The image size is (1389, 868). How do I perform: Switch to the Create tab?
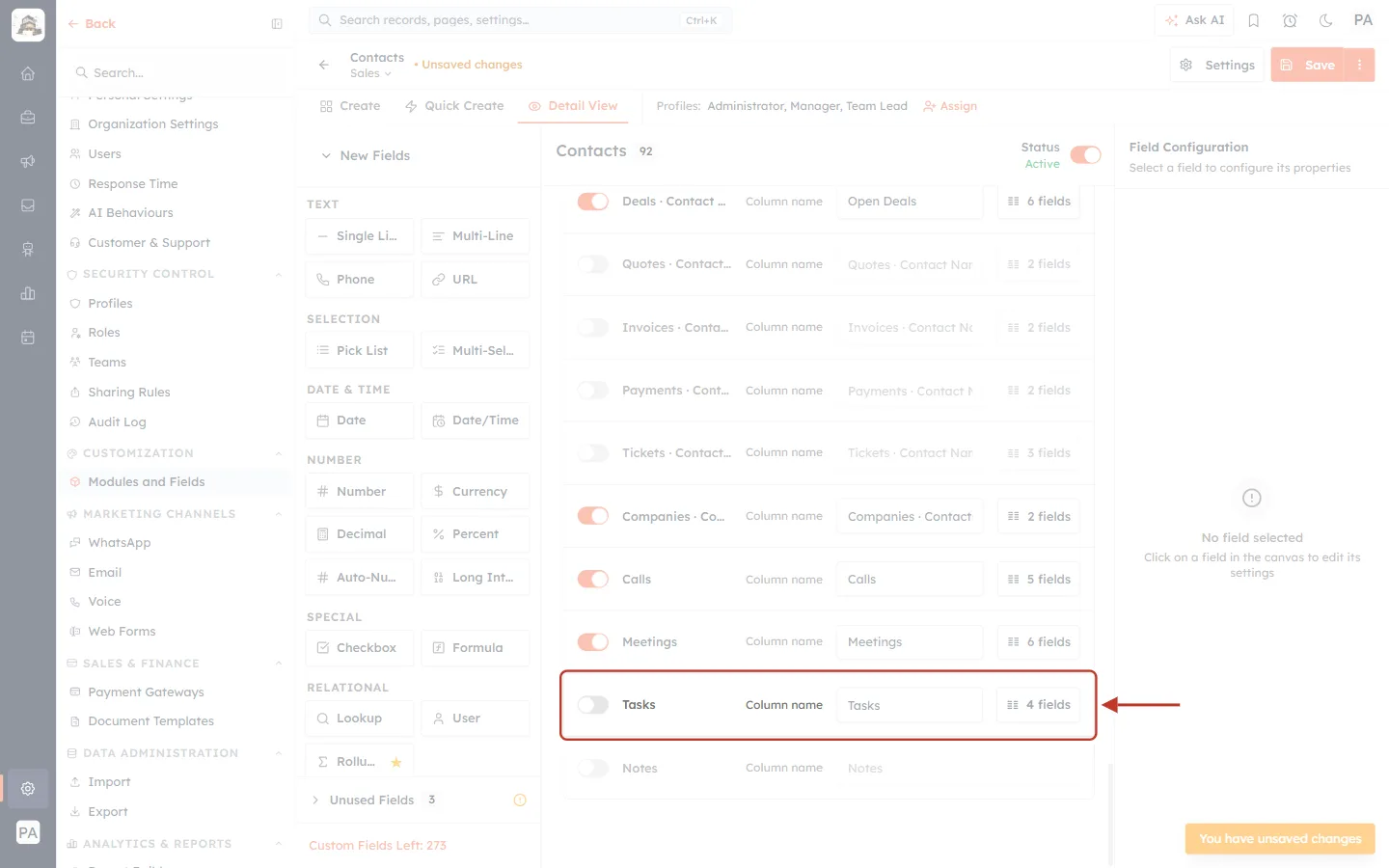[350, 106]
